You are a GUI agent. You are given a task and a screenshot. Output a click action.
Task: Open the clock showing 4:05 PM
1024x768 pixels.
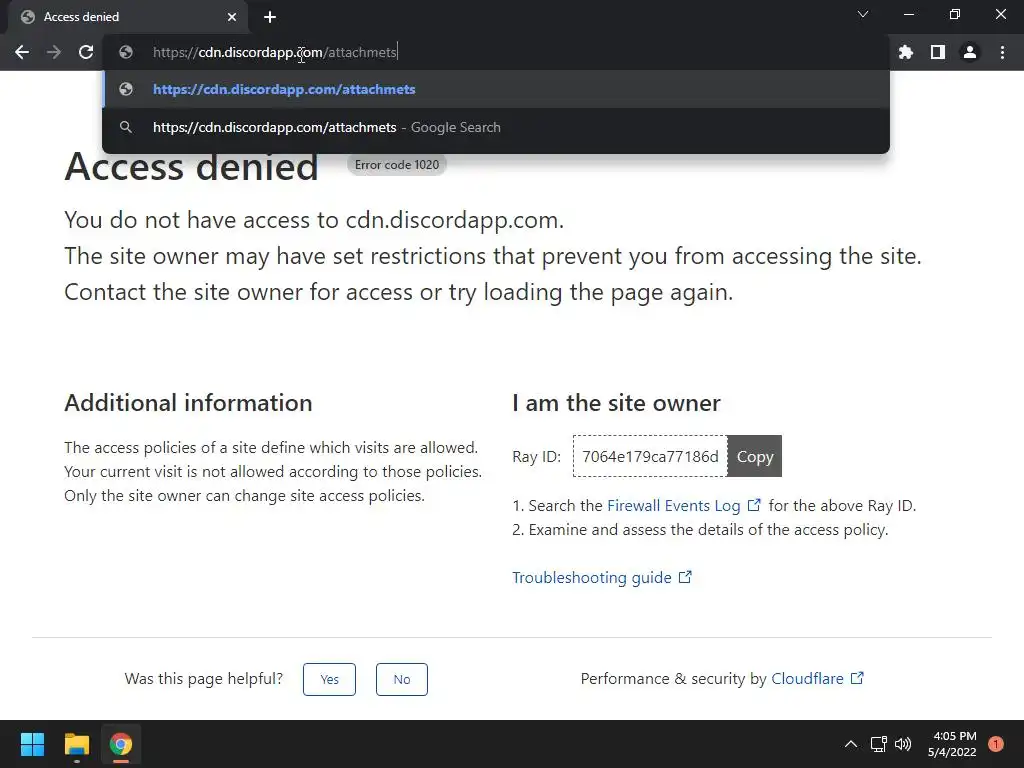click(952, 744)
